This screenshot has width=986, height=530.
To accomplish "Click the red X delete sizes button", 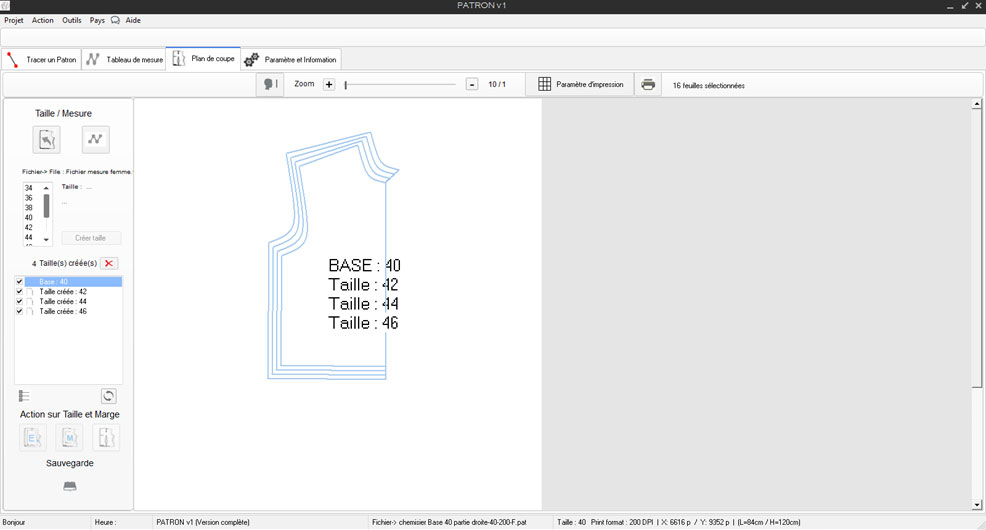I will coord(110,263).
